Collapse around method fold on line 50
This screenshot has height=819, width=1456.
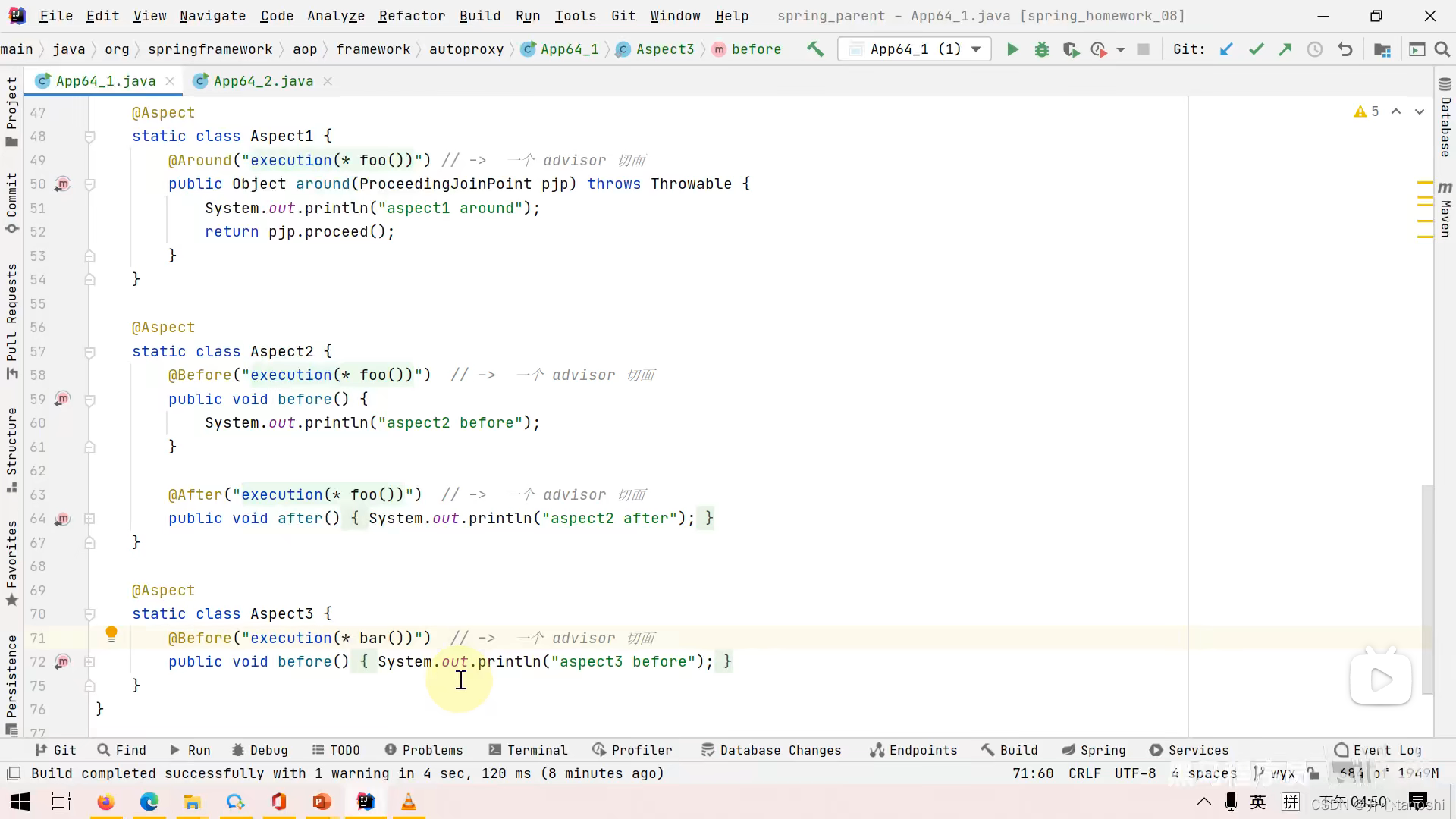[89, 184]
